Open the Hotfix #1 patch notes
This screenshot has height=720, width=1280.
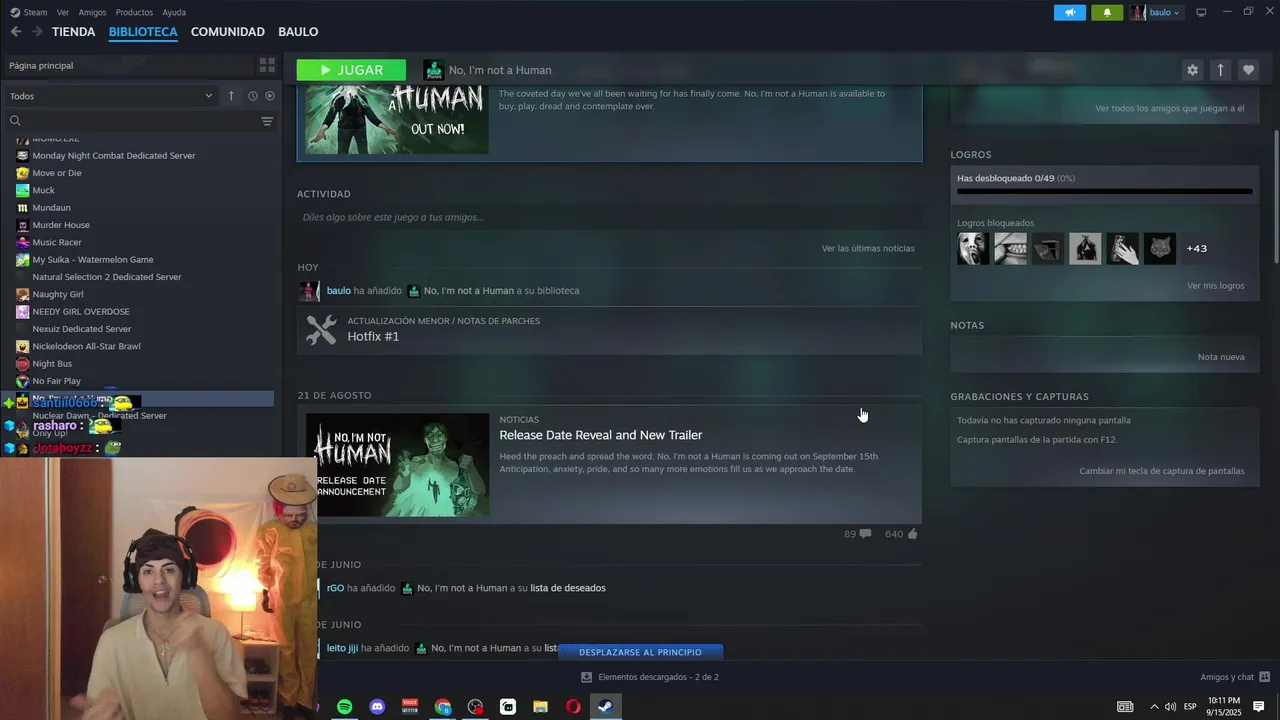609,330
